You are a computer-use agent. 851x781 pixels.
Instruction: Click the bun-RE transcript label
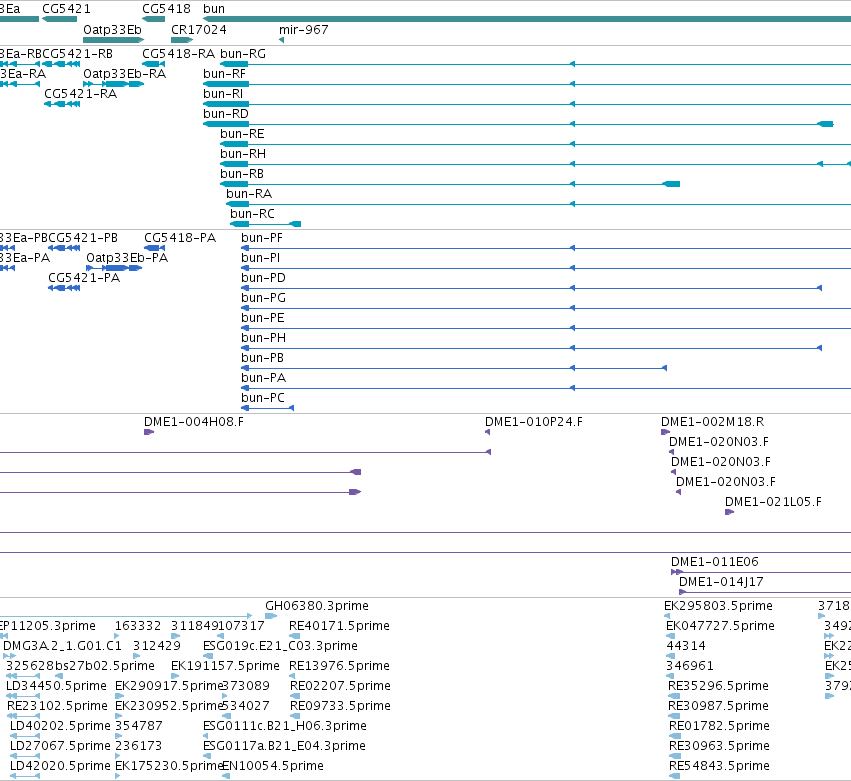[x=242, y=134]
